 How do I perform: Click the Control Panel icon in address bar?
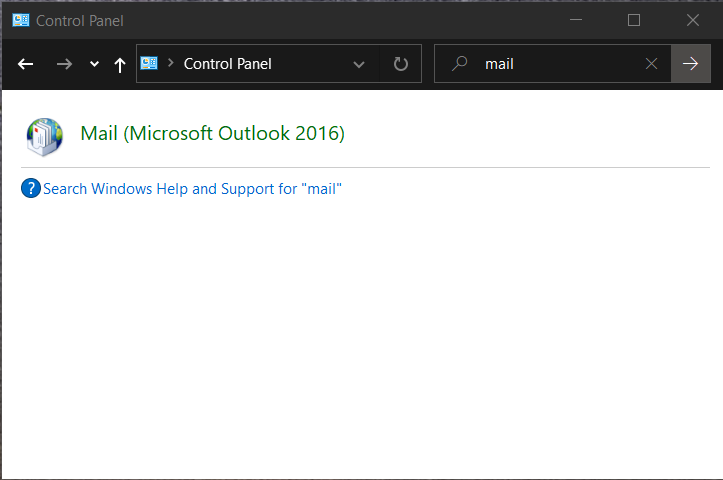click(x=150, y=63)
